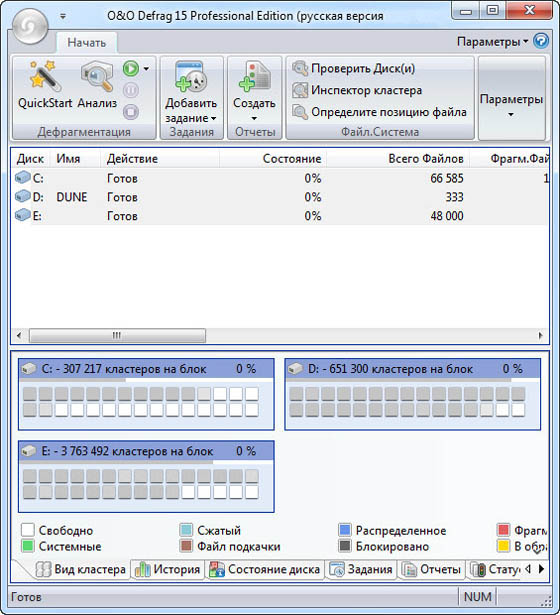This screenshot has height=615, width=560.
Task: Switch to the Начать ribbon tab
Action: pyautogui.click(x=87, y=42)
